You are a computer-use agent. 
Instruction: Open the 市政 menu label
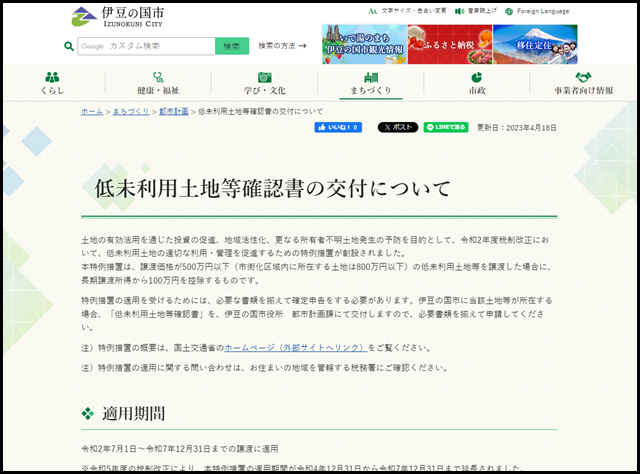click(x=477, y=90)
